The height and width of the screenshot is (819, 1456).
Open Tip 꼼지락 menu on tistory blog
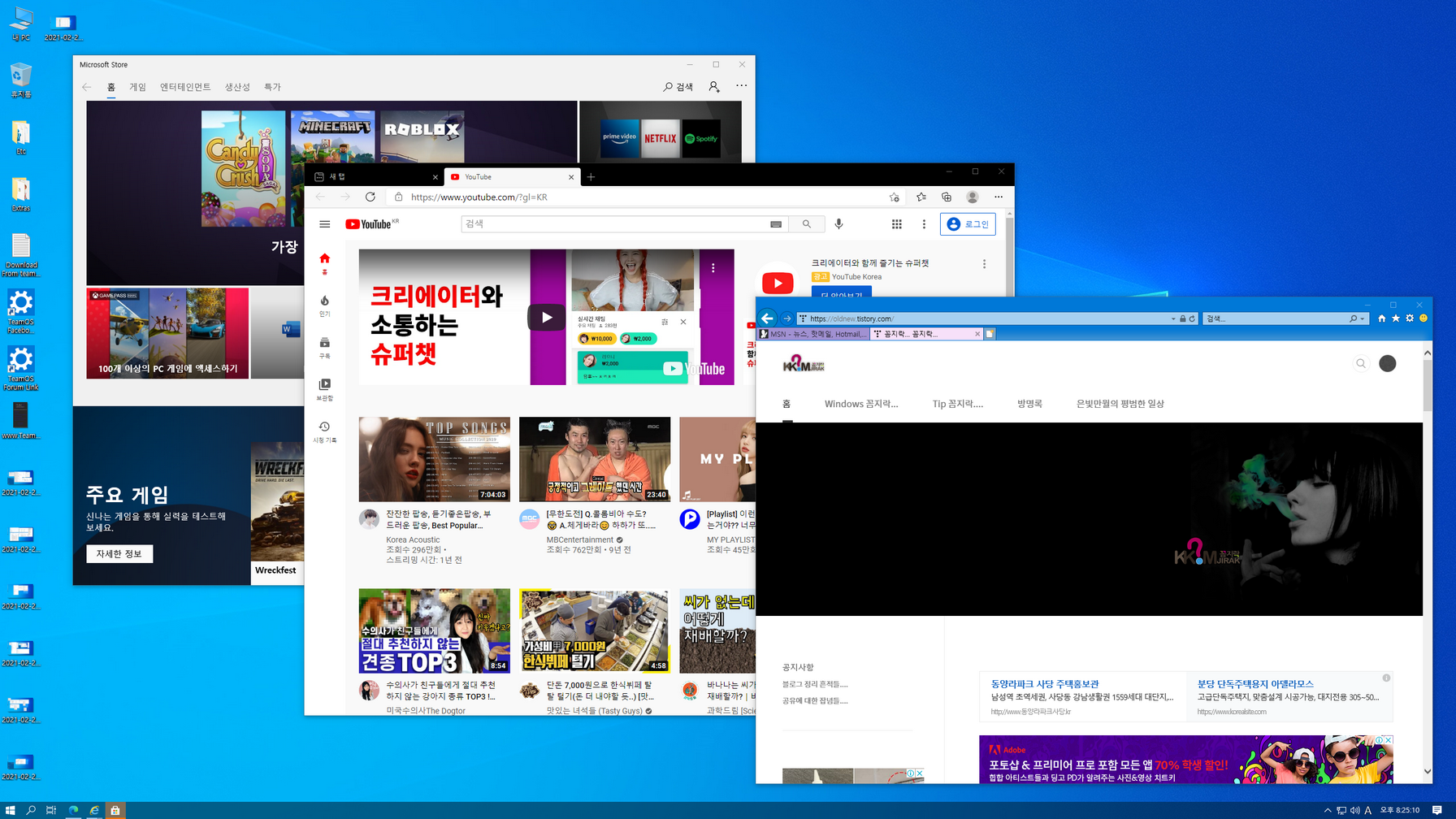coord(957,404)
